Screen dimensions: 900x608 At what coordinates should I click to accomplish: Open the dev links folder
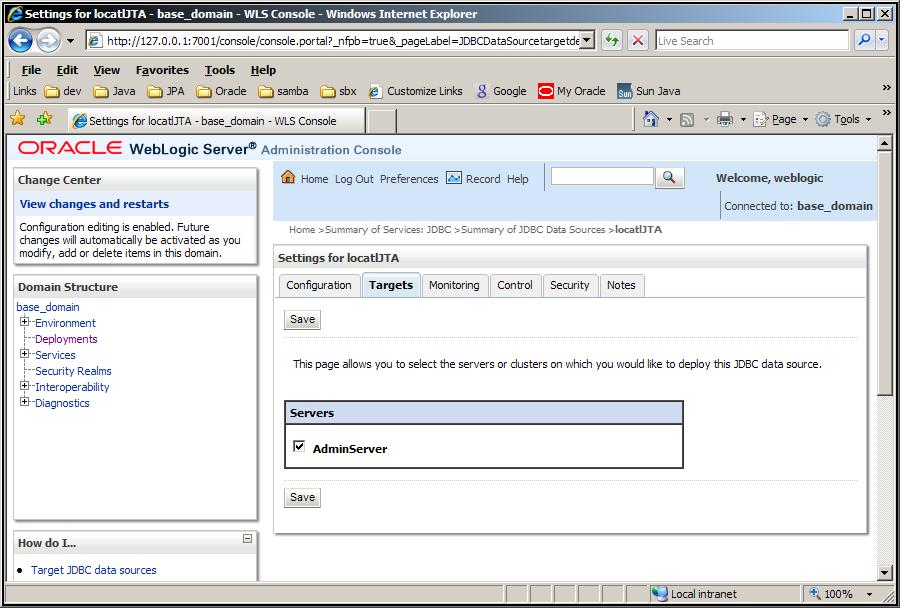(x=63, y=91)
